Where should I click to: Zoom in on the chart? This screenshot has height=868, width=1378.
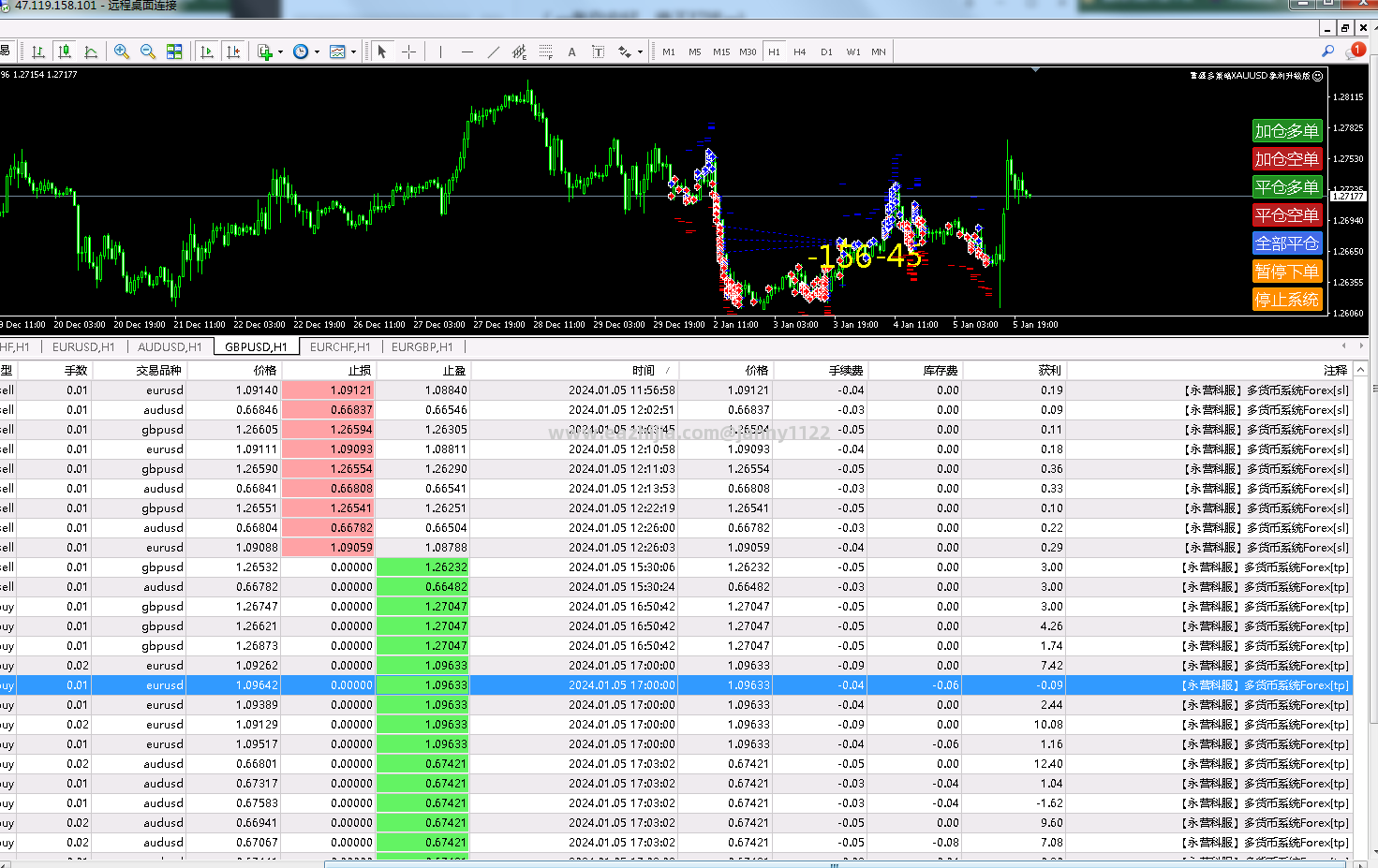pos(122,52)
